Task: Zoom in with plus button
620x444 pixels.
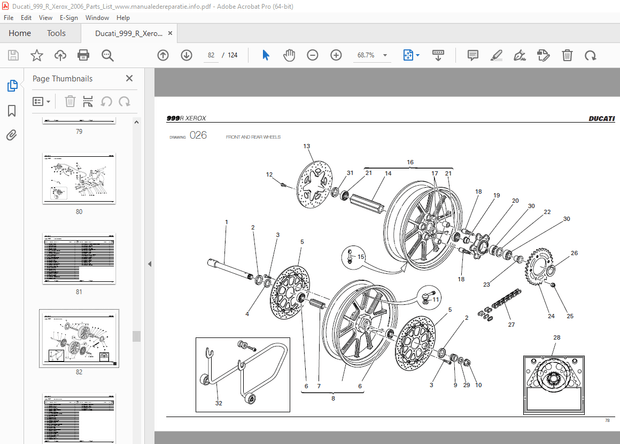Action: [336, 55]
